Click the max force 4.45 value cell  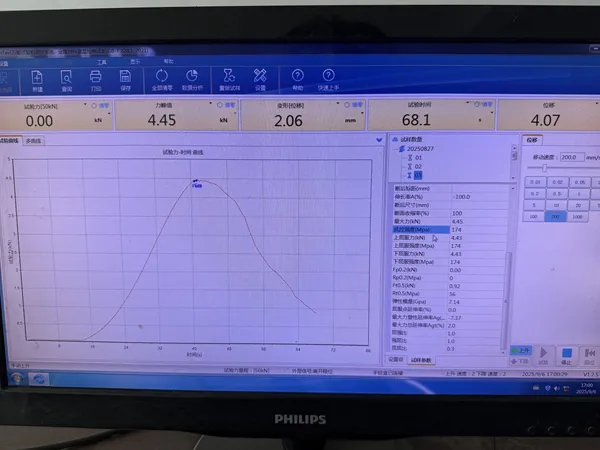[x=478, y=222]
